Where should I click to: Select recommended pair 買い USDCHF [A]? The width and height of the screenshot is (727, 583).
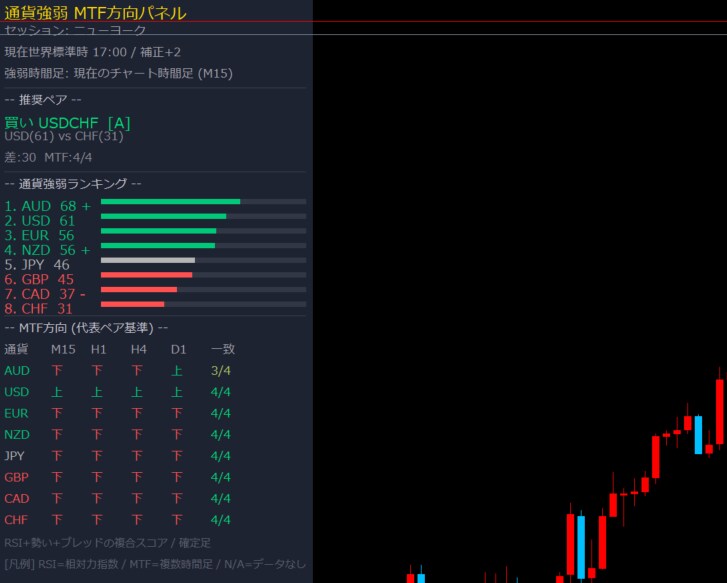pos(67,123)
